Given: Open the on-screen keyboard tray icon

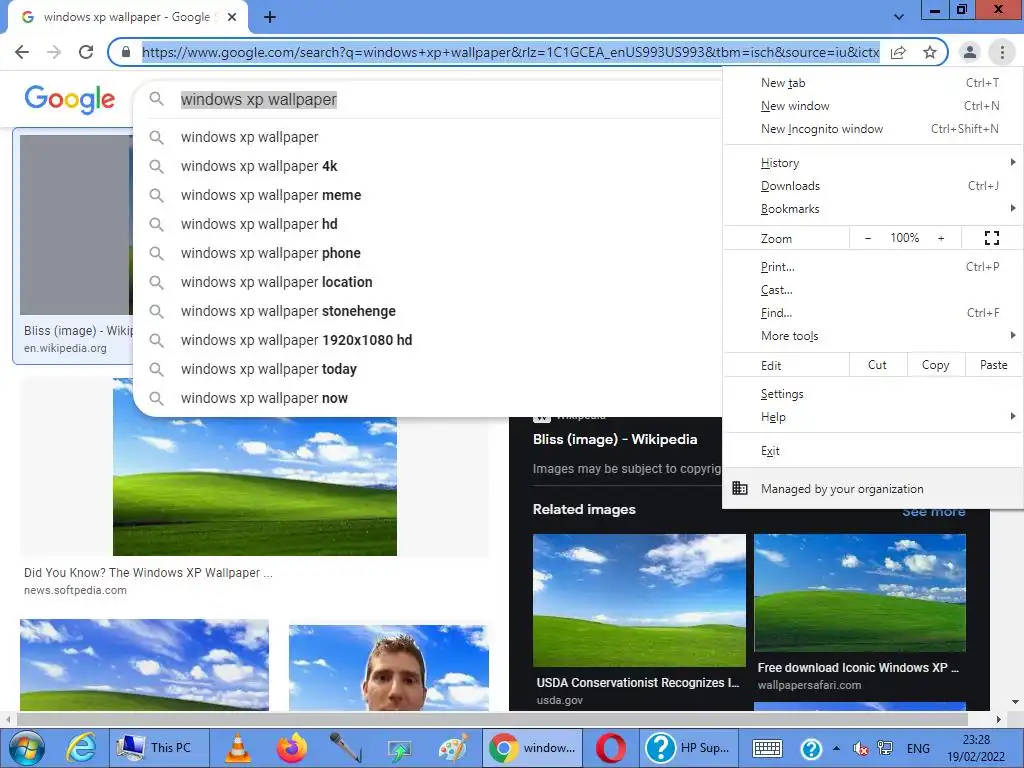Looking at the screenshot, I should tap(767, 748).
